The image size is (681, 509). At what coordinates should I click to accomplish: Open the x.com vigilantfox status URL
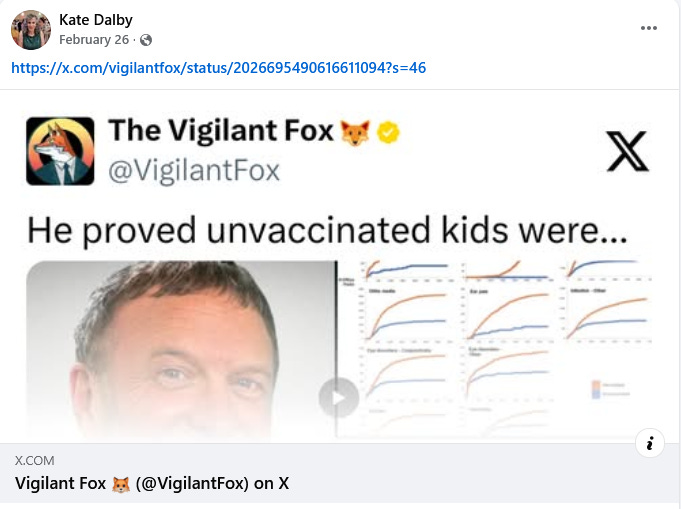pos(218,68)
